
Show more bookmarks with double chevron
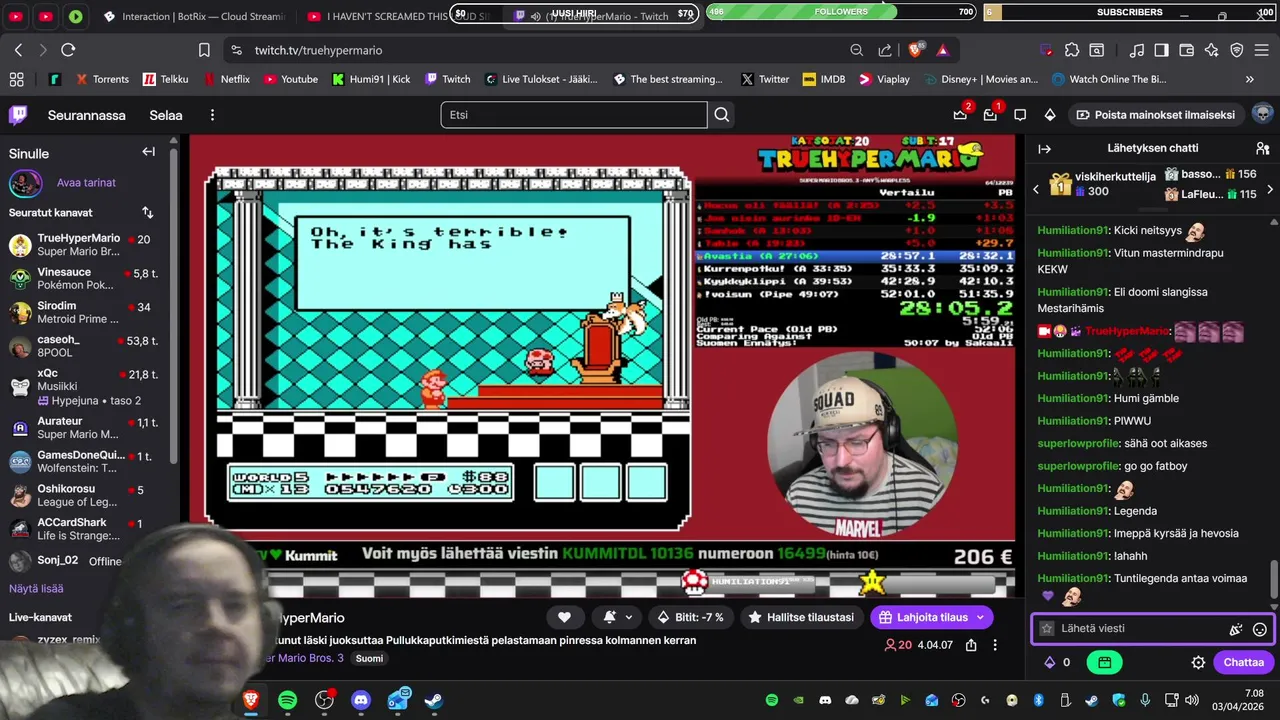(x=1249, y=79)
